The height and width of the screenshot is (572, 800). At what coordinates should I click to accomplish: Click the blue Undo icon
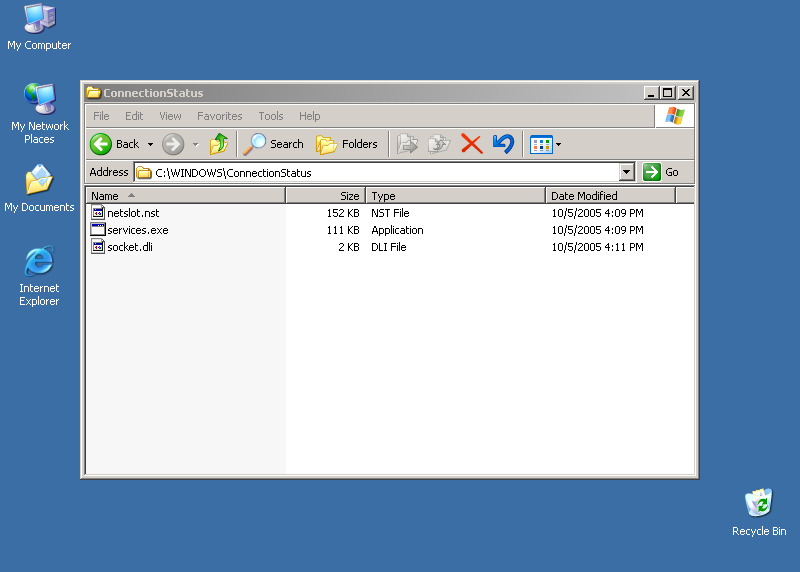pyautogui.click(x=503, y=144)
